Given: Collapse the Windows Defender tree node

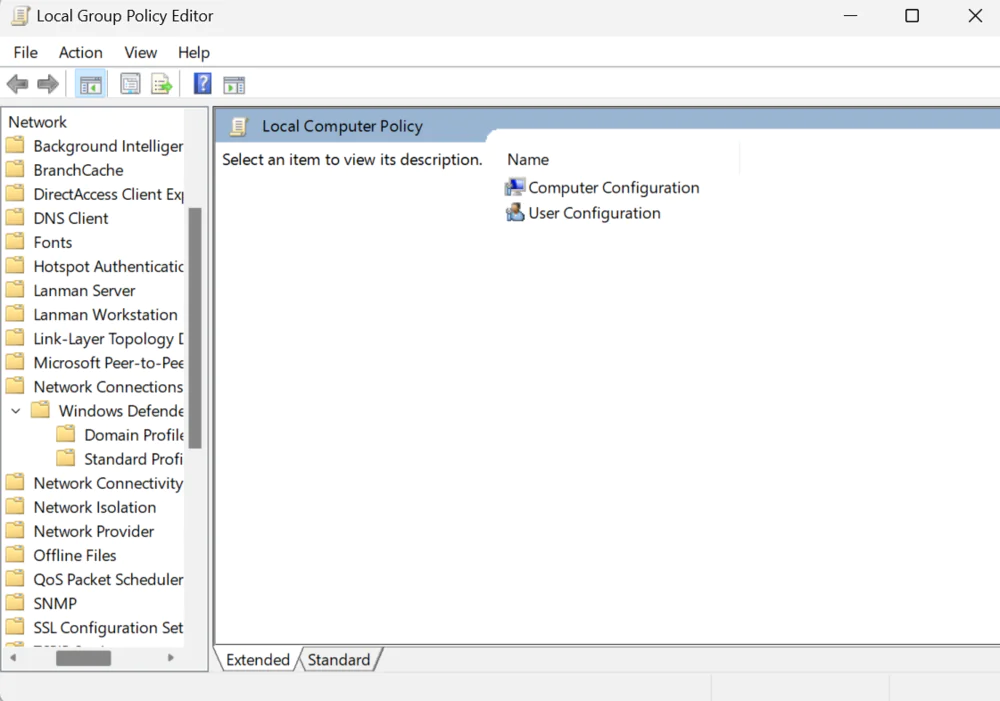Looking at the screenshot, I should click(16, 411).
